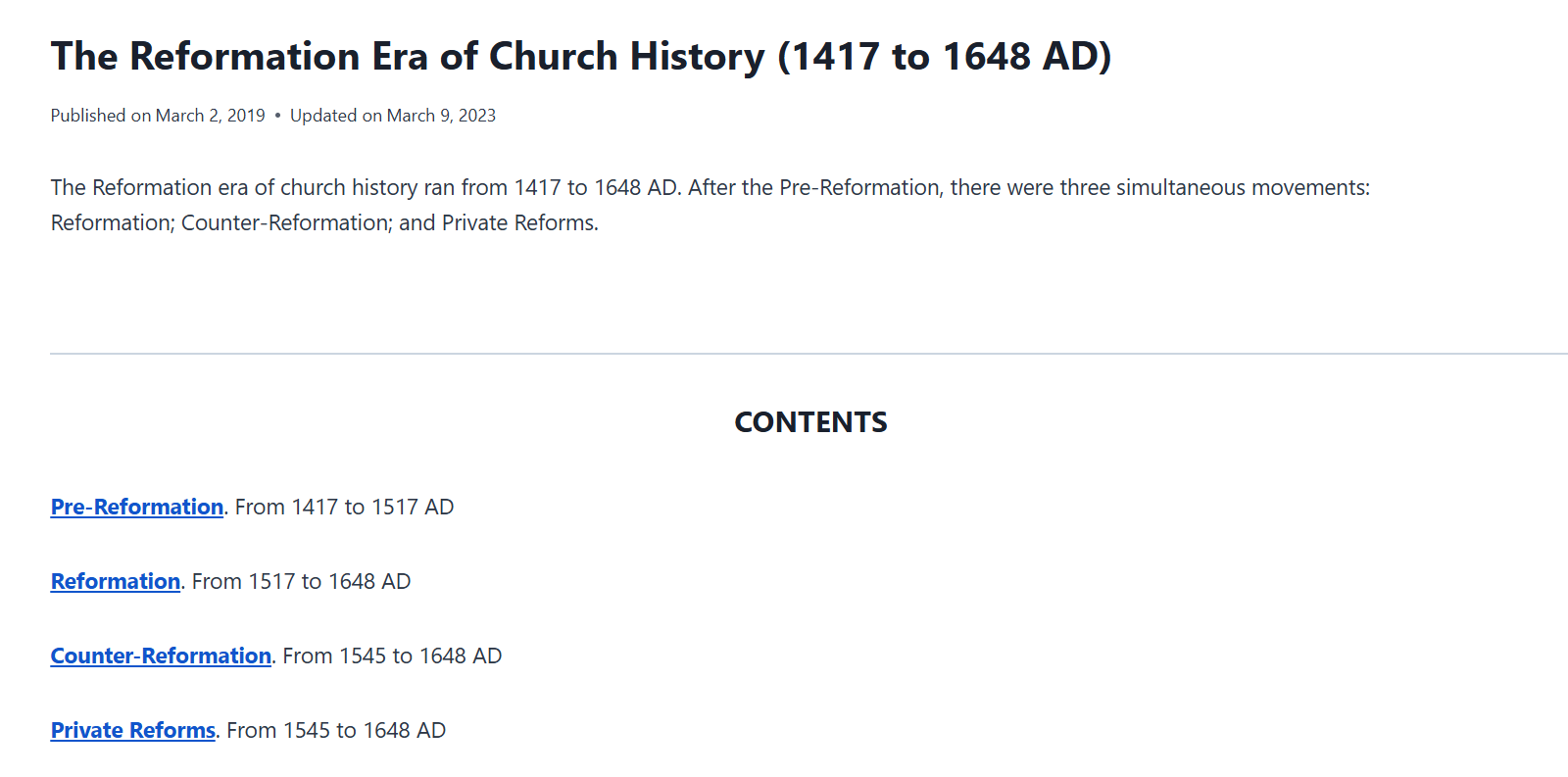
Task: Click the "From 1417 to 1517 AD" text
Action: pos(345,507)
